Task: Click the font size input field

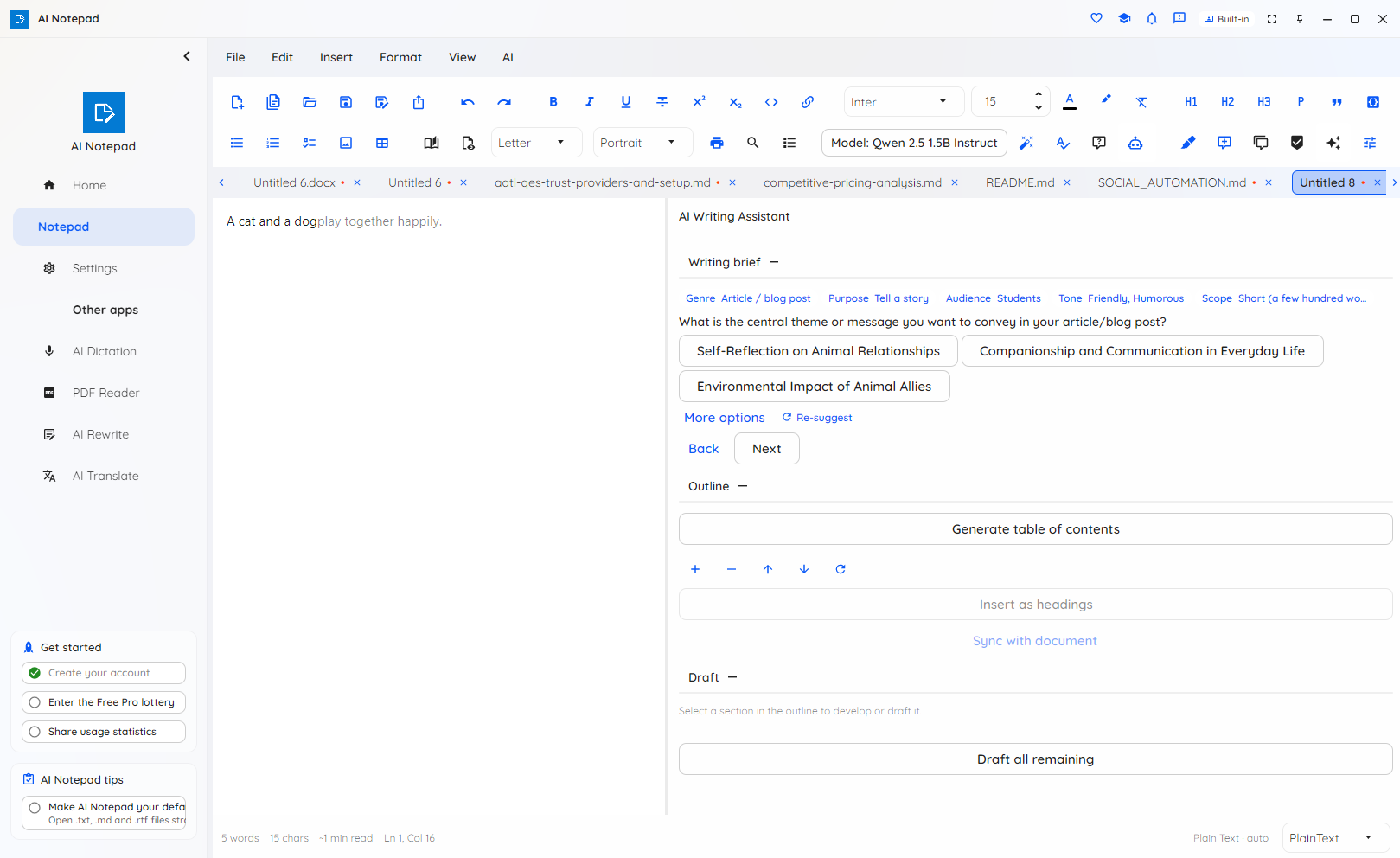Action: point(1001,102)
